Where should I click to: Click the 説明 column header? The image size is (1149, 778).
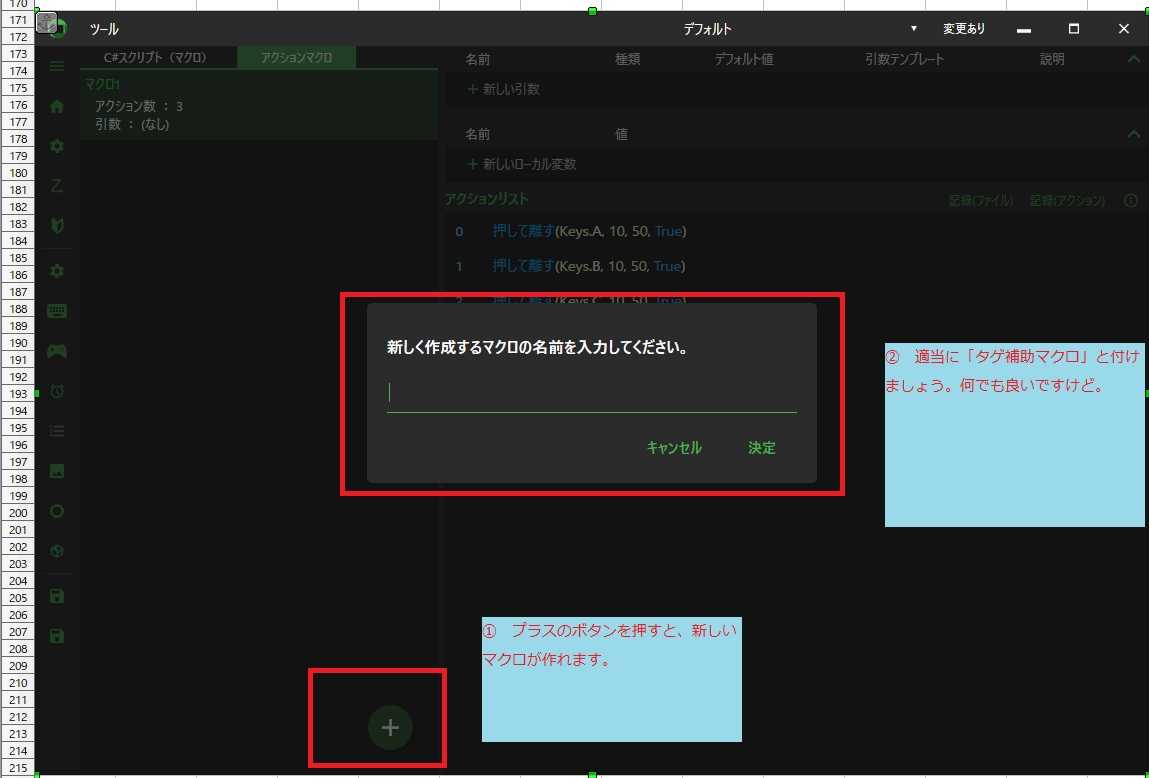1052,59
